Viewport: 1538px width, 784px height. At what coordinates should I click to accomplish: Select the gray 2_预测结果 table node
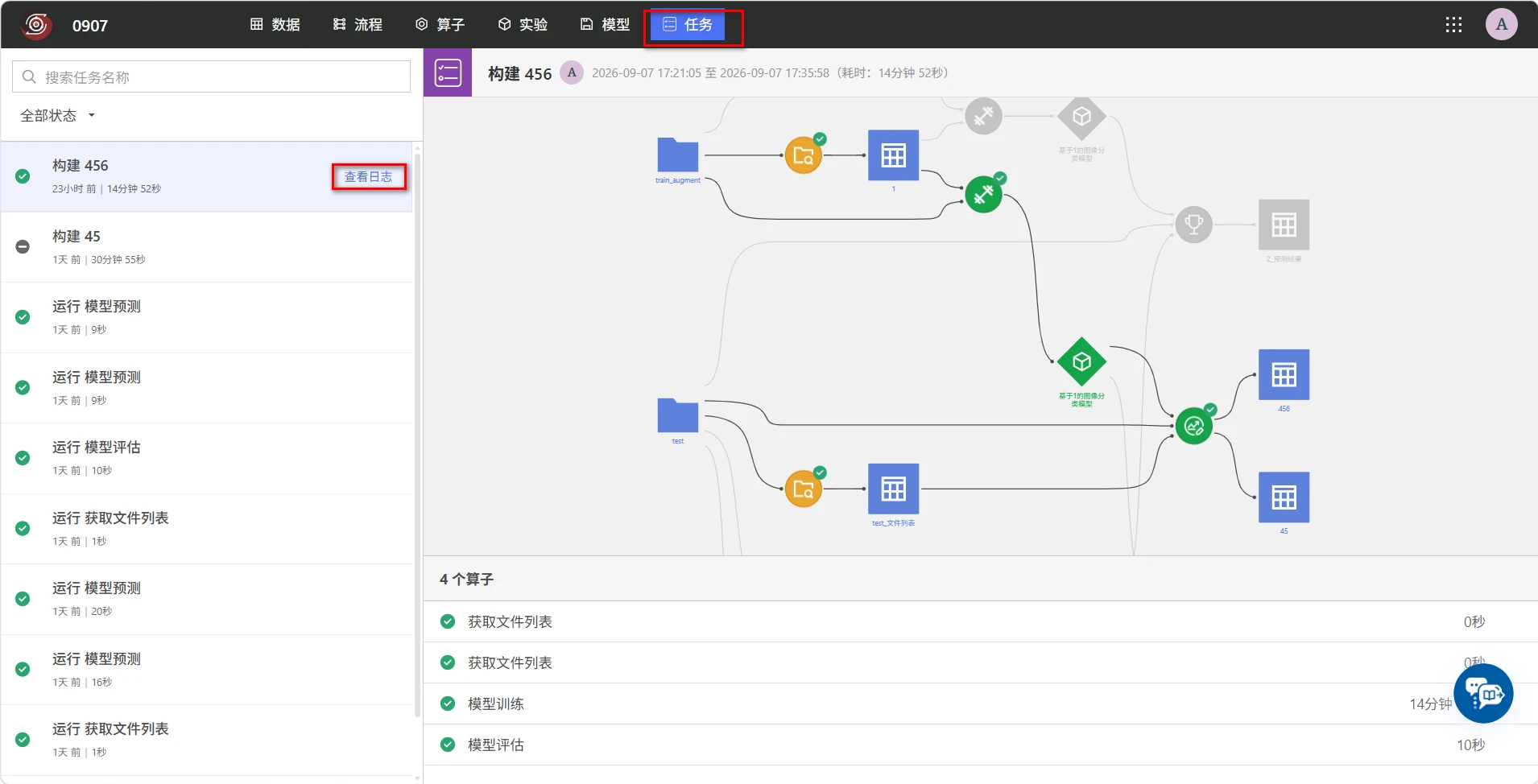tap(1284, 225)
